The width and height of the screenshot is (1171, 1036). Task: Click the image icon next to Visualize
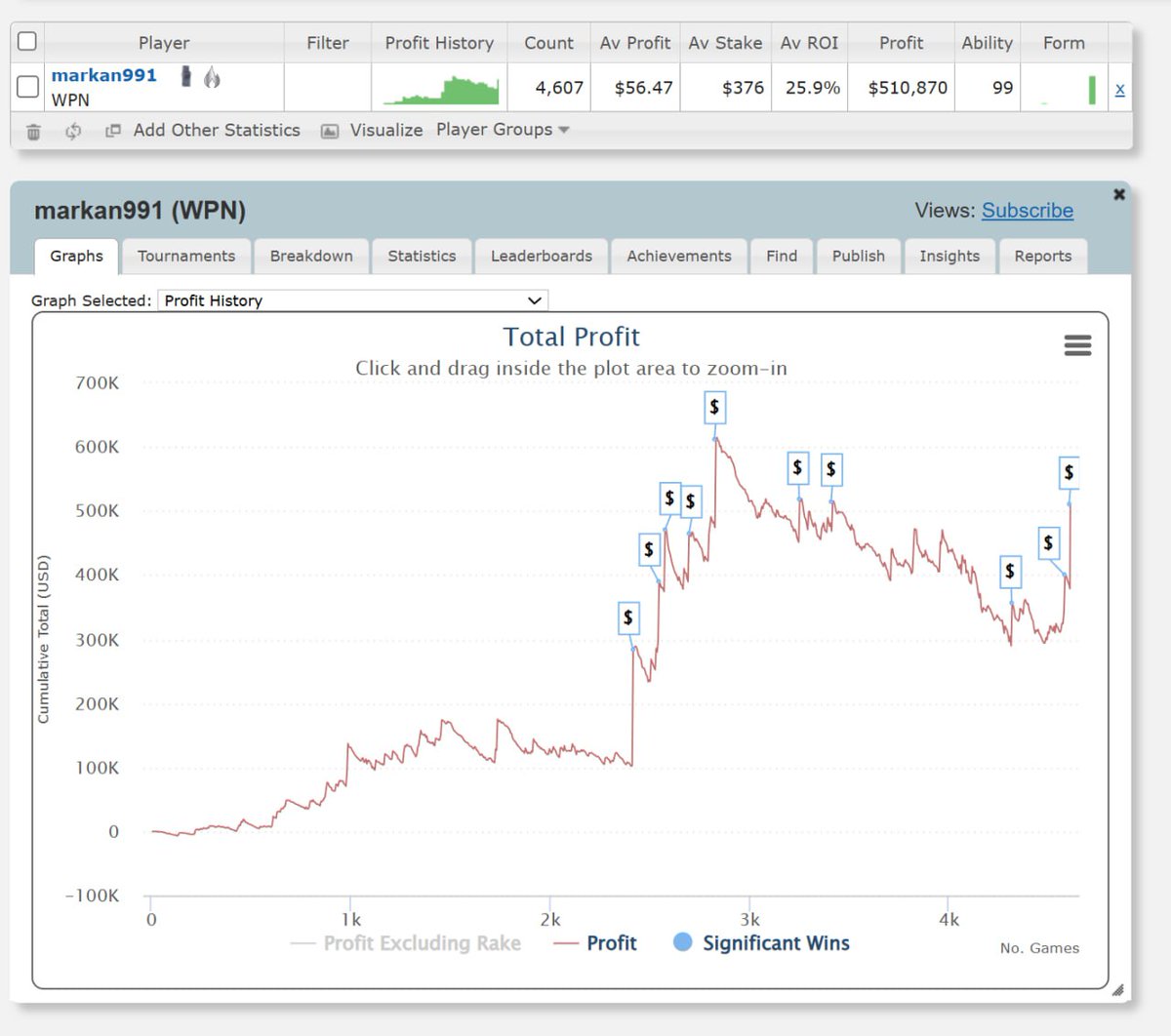pyautogui.click(x=329, y=130)
